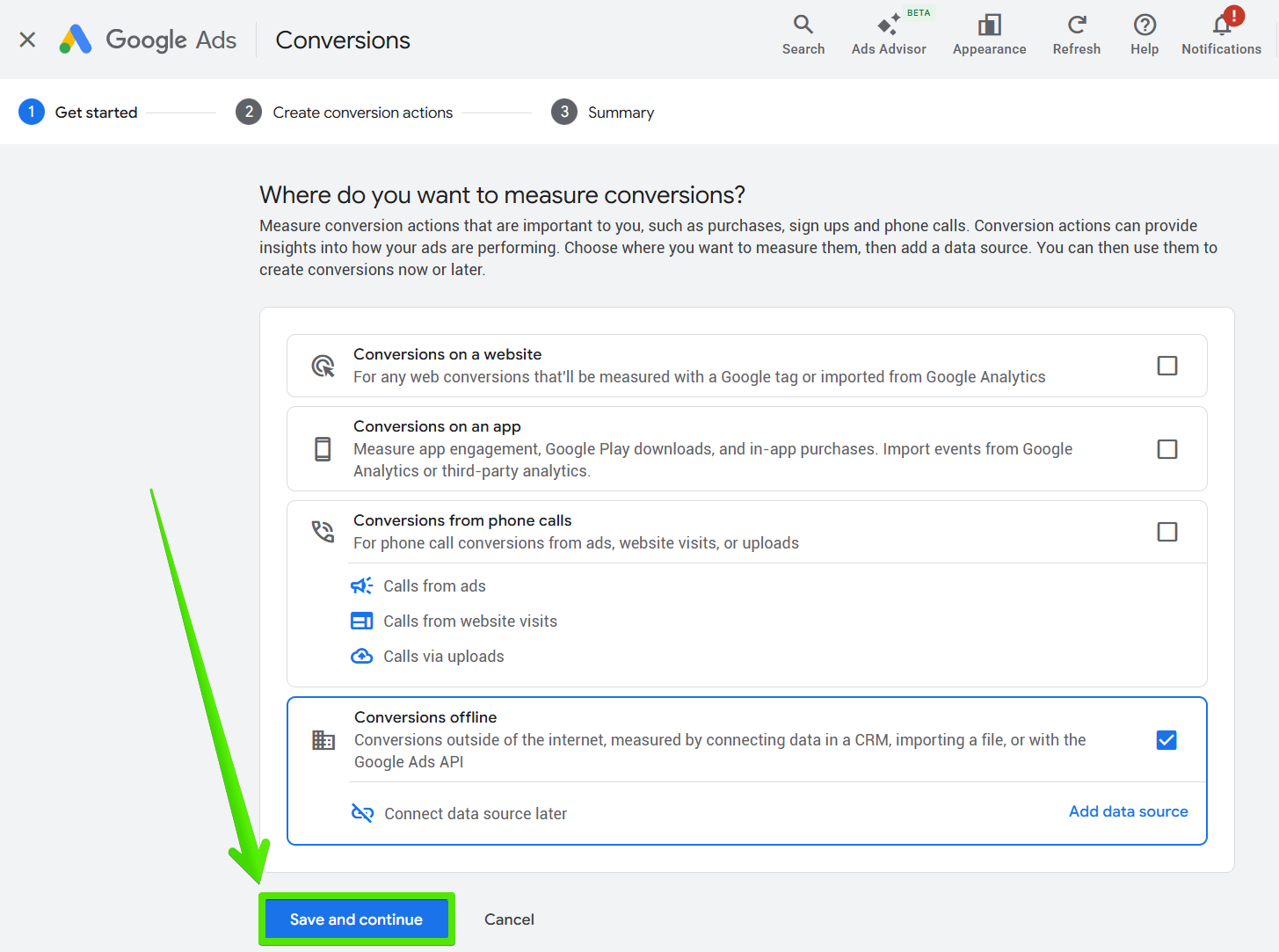
Task: Open the Search tool in header
Action: click(803, 35)
